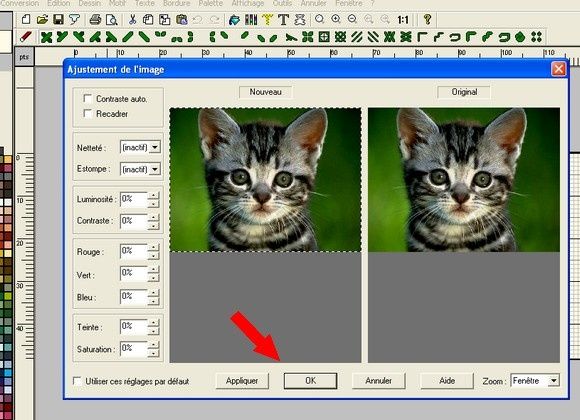Open the Zoom Fenêtre dropdown

[553, 380]
